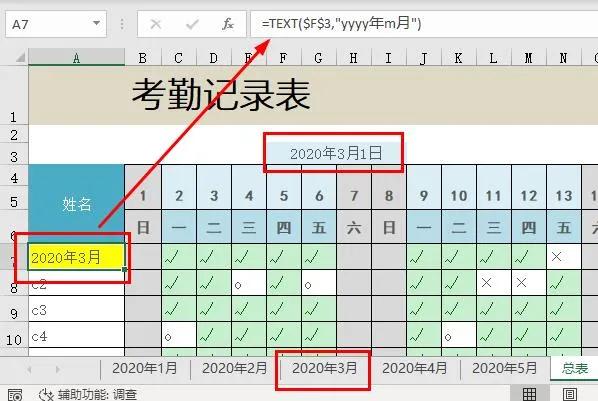The width and height of the screenshot is (598, 401).
Task: Switch to the 2020年2月 sheet tab
Action: coord(235,369)
